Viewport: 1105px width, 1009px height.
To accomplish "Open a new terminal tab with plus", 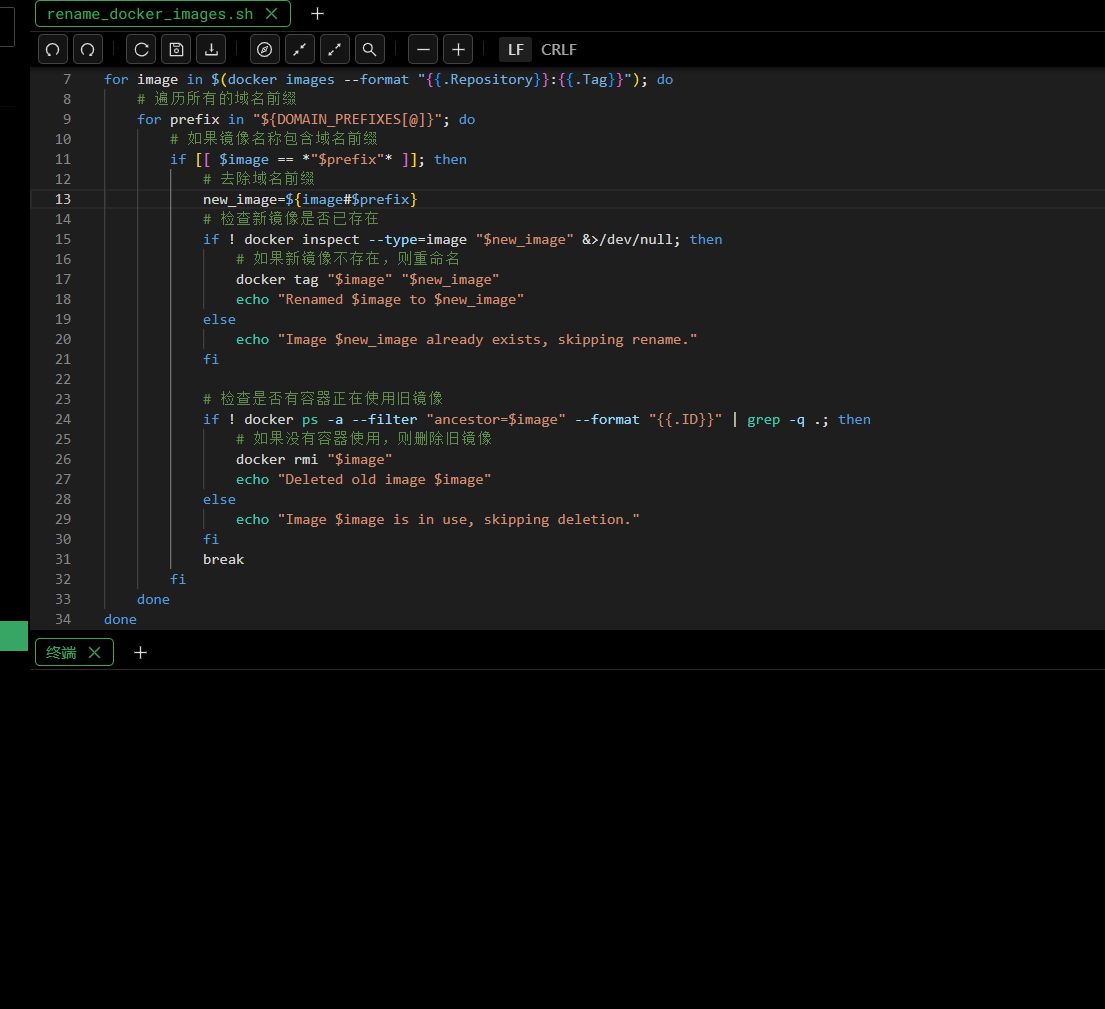I will coord(140,652).
